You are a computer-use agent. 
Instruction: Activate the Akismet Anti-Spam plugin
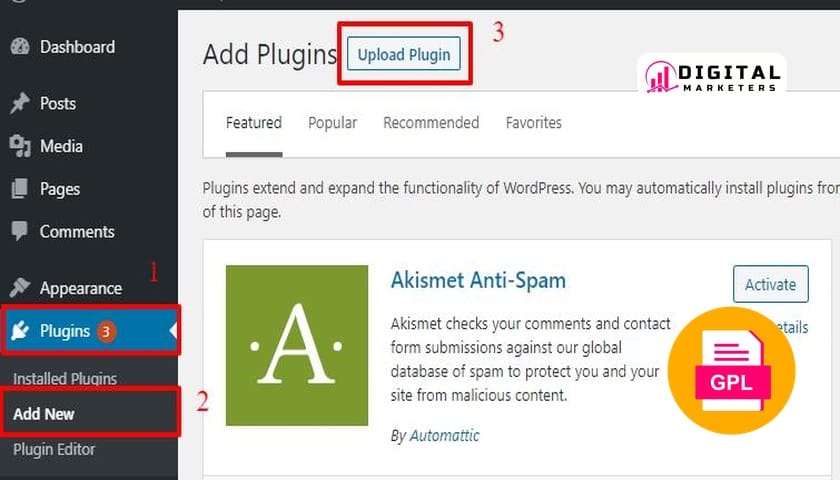(770, 284)
